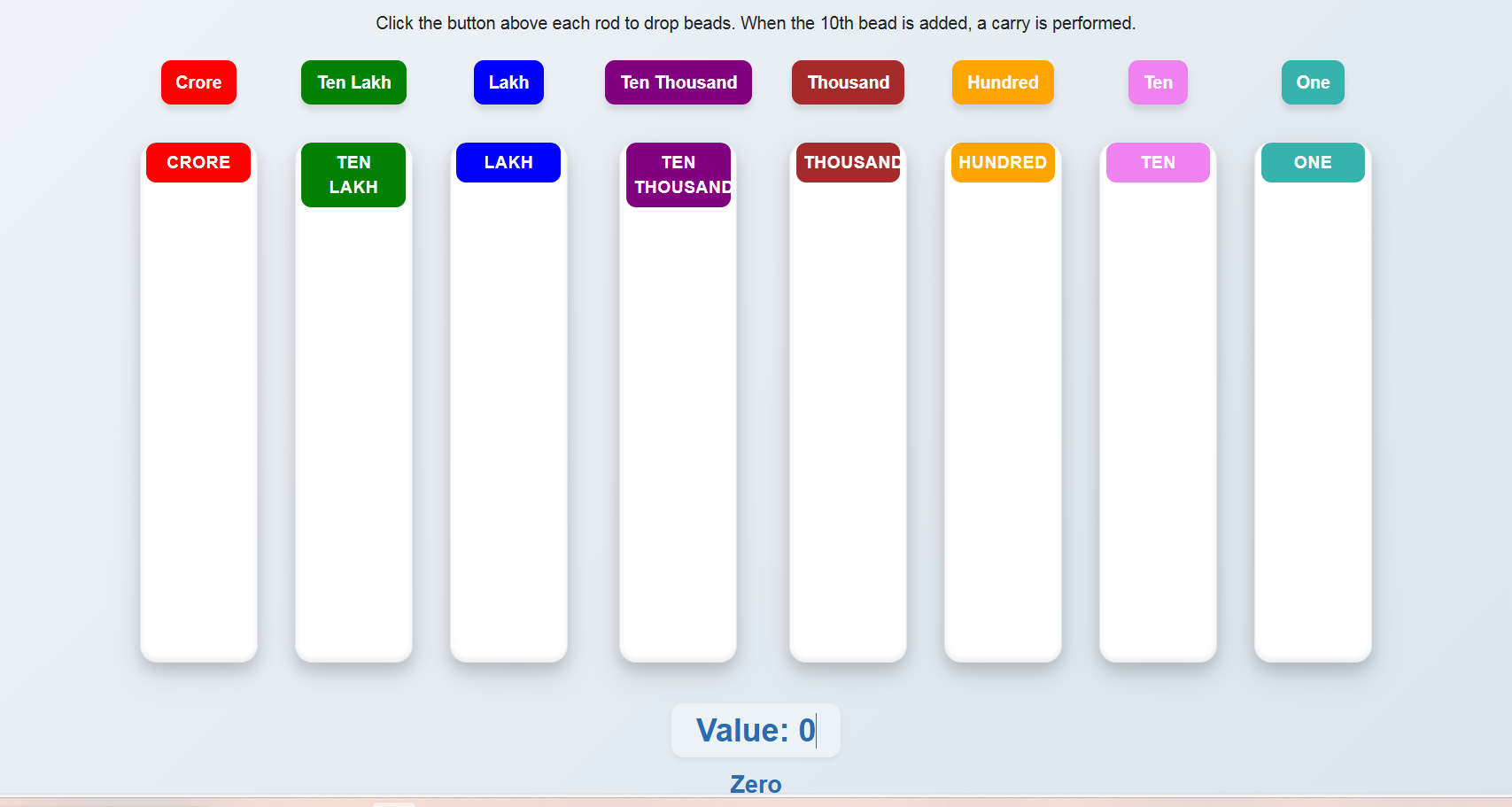Click the teal One button
Screen dimensions: 1512x807
pos(1313,82)
